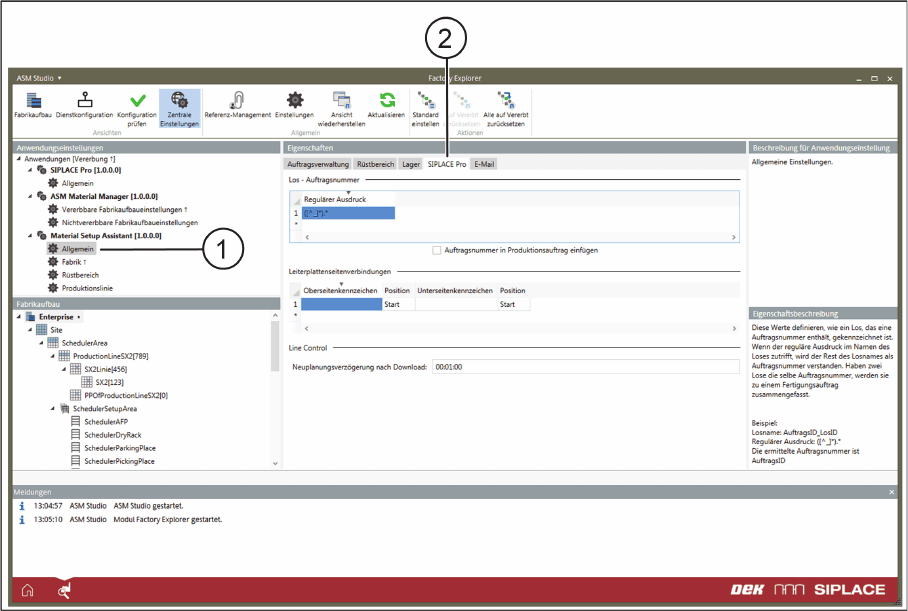Screen dimensions: 908x611
Task: Enable Auftragsnummer in Produktionsauftrag einfügen checkbox
Action: [437, 250]
